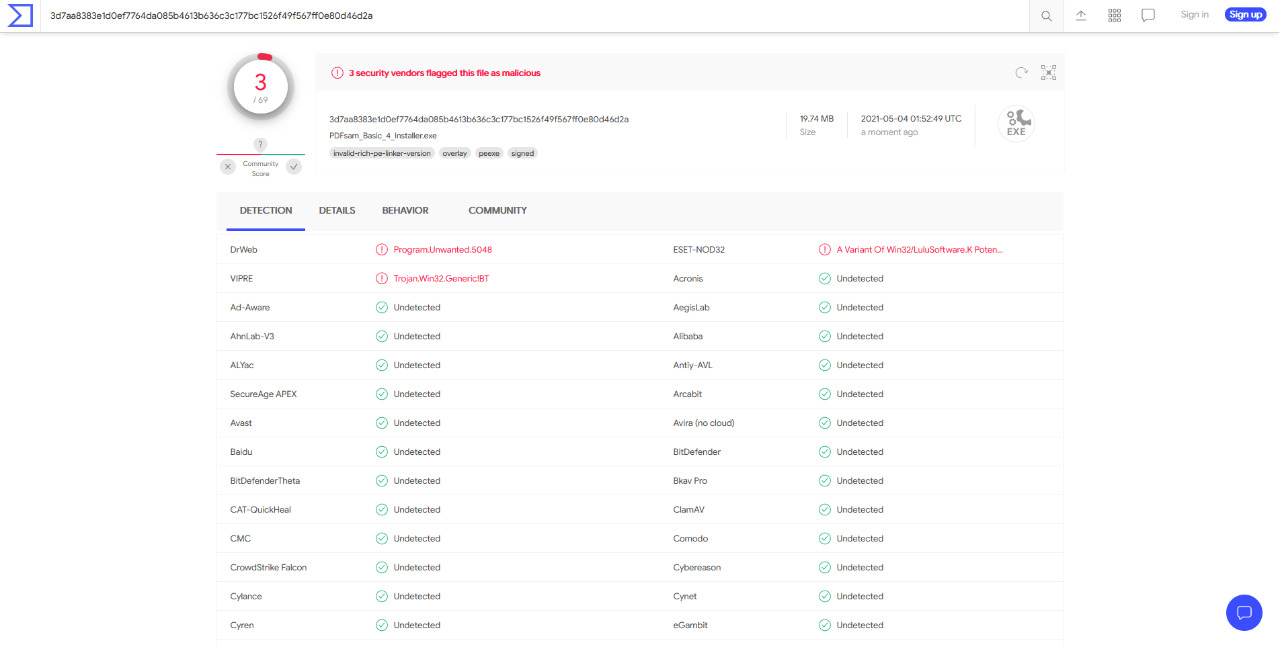The height and width of the screenshot is (647, 1280).
Task: Click the BitDefenderTheta vendor name
Action: (x=265, y=481)
